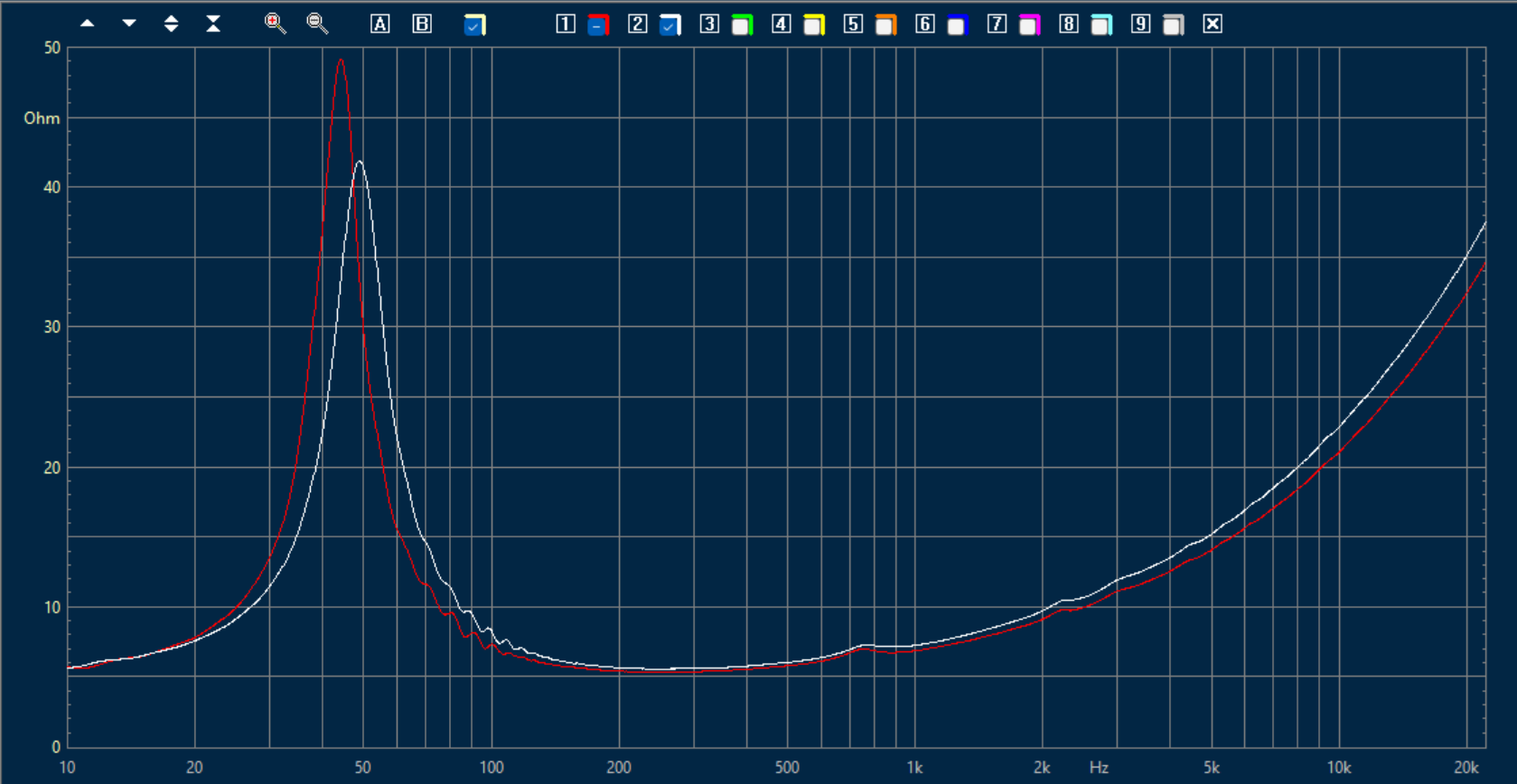The height and width of the screenshot is (784, 1517).
Task: Click the up arrow to shift graph up
Action: (88, 23)
